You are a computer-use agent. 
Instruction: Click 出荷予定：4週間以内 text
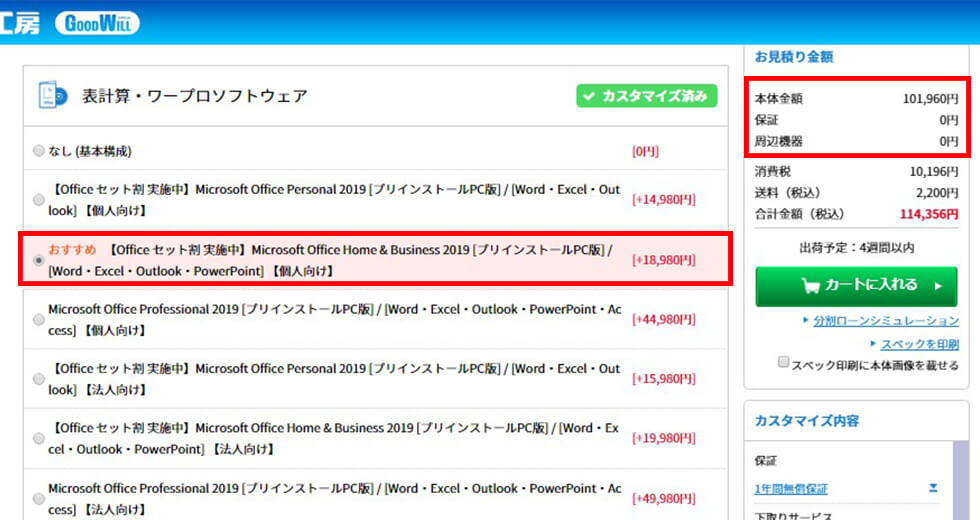tap(856, 248)
